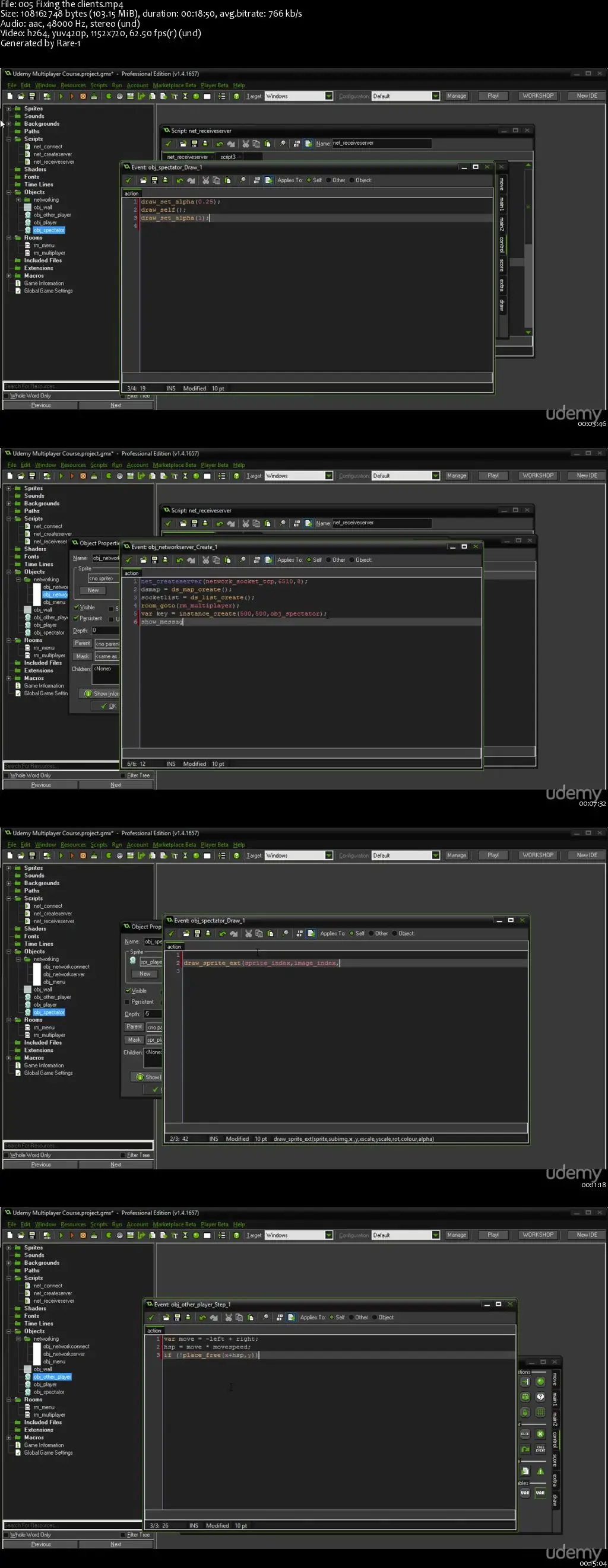608x1568 pixels.
Task: Click Name field in Script net_receiveserver, 00:03:46 frame
Action: [x=381, y=143]
